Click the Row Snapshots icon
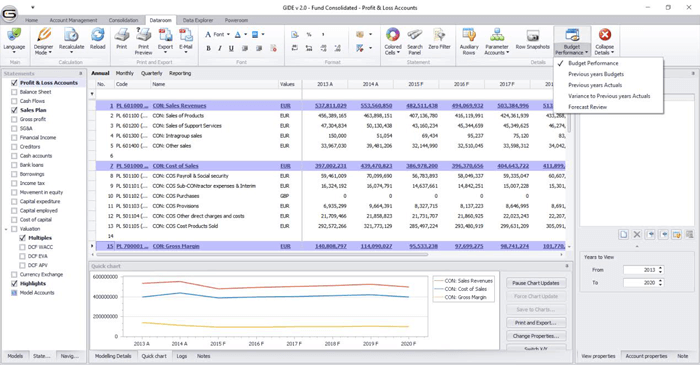The height and width of the screenshot is (365, 700). coord(533,35)
